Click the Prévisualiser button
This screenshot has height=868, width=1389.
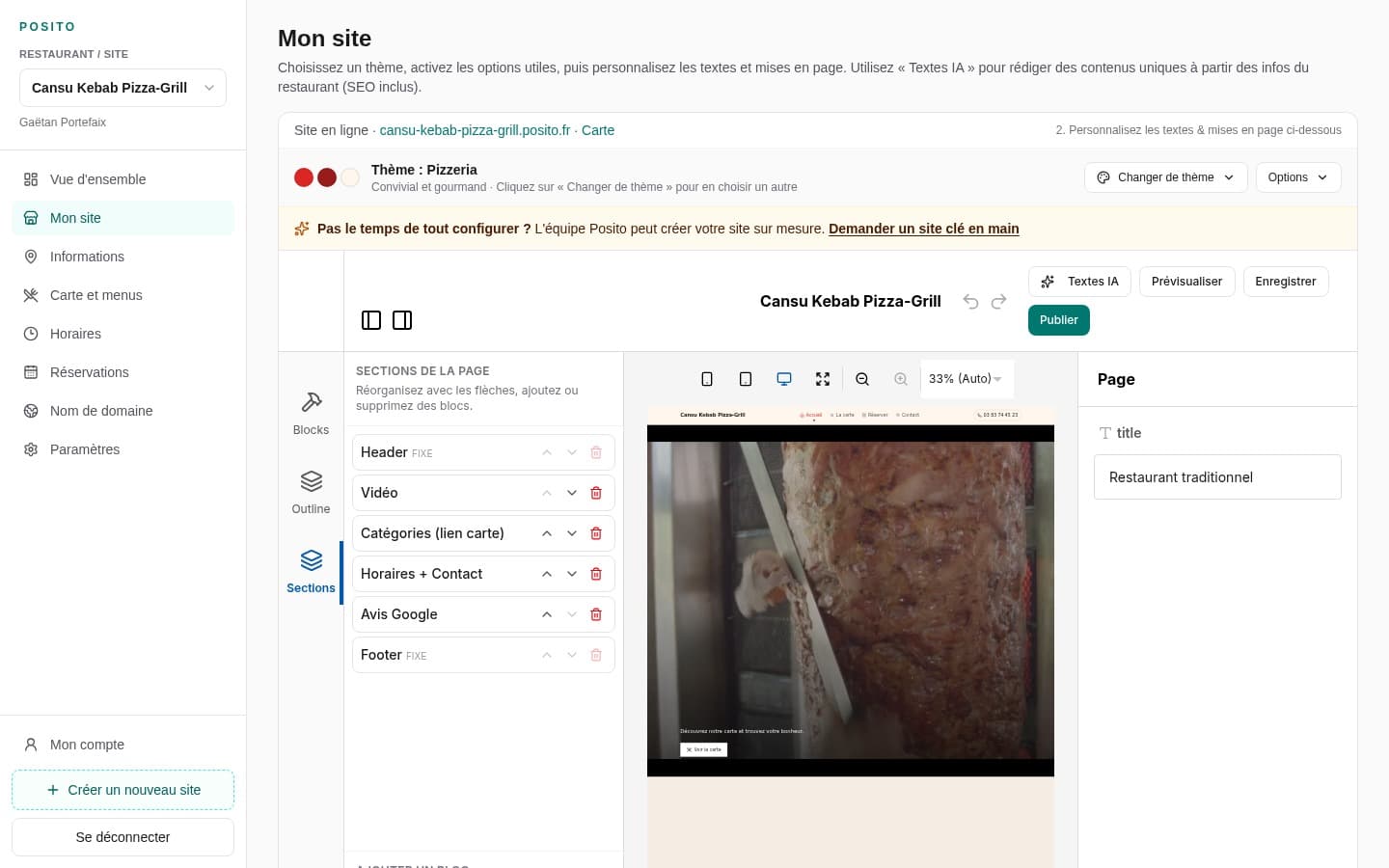point(1186,282)
